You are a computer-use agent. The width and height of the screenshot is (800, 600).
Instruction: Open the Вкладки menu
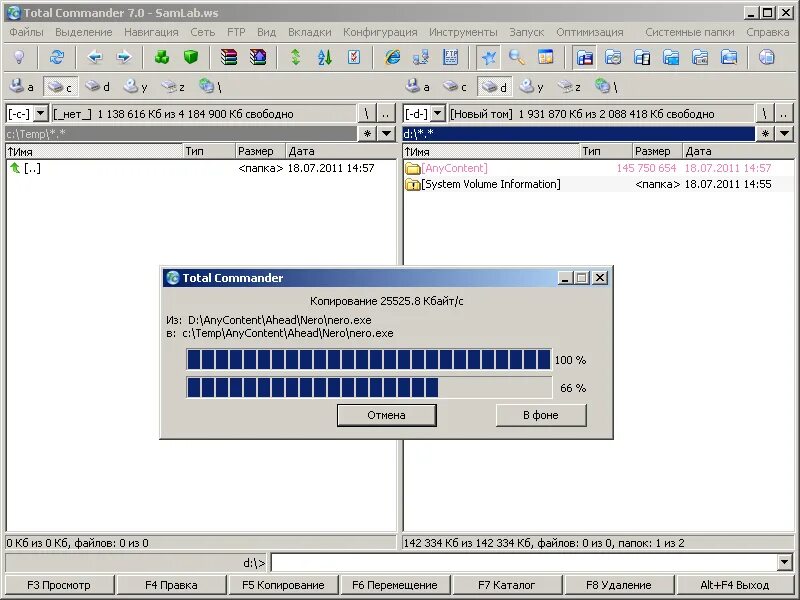(310, 32)
